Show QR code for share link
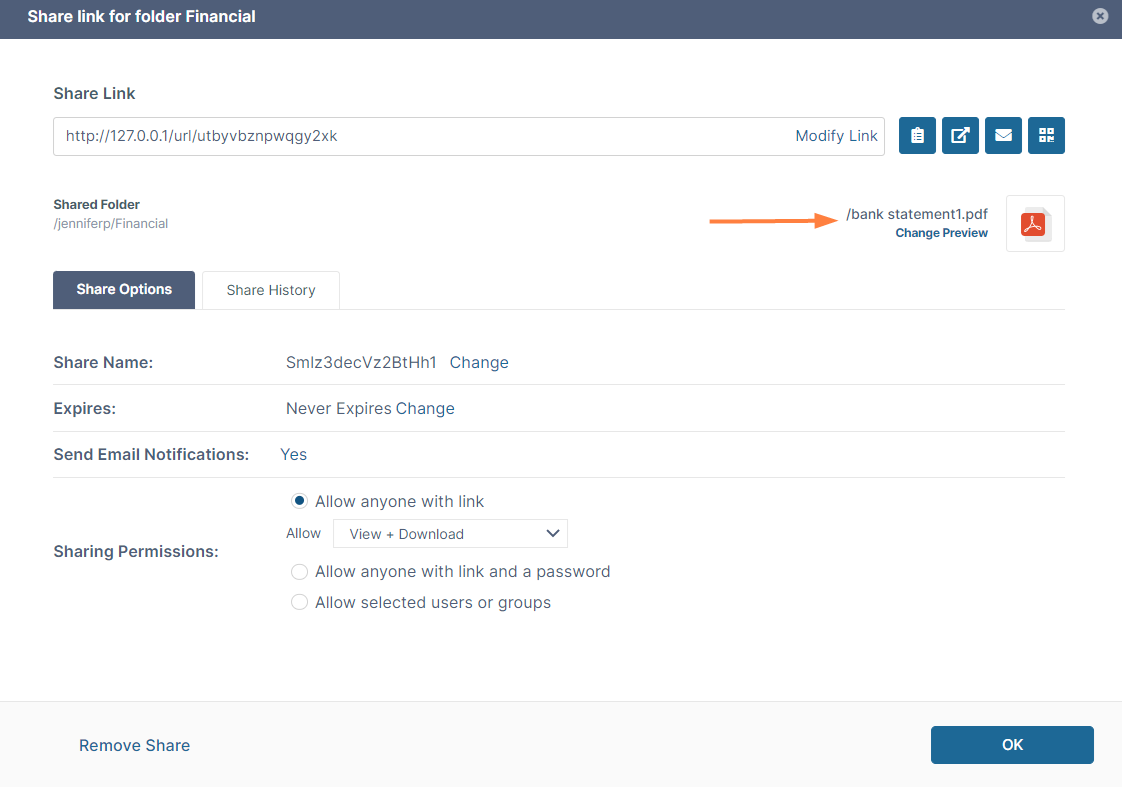 [1046, 136]
